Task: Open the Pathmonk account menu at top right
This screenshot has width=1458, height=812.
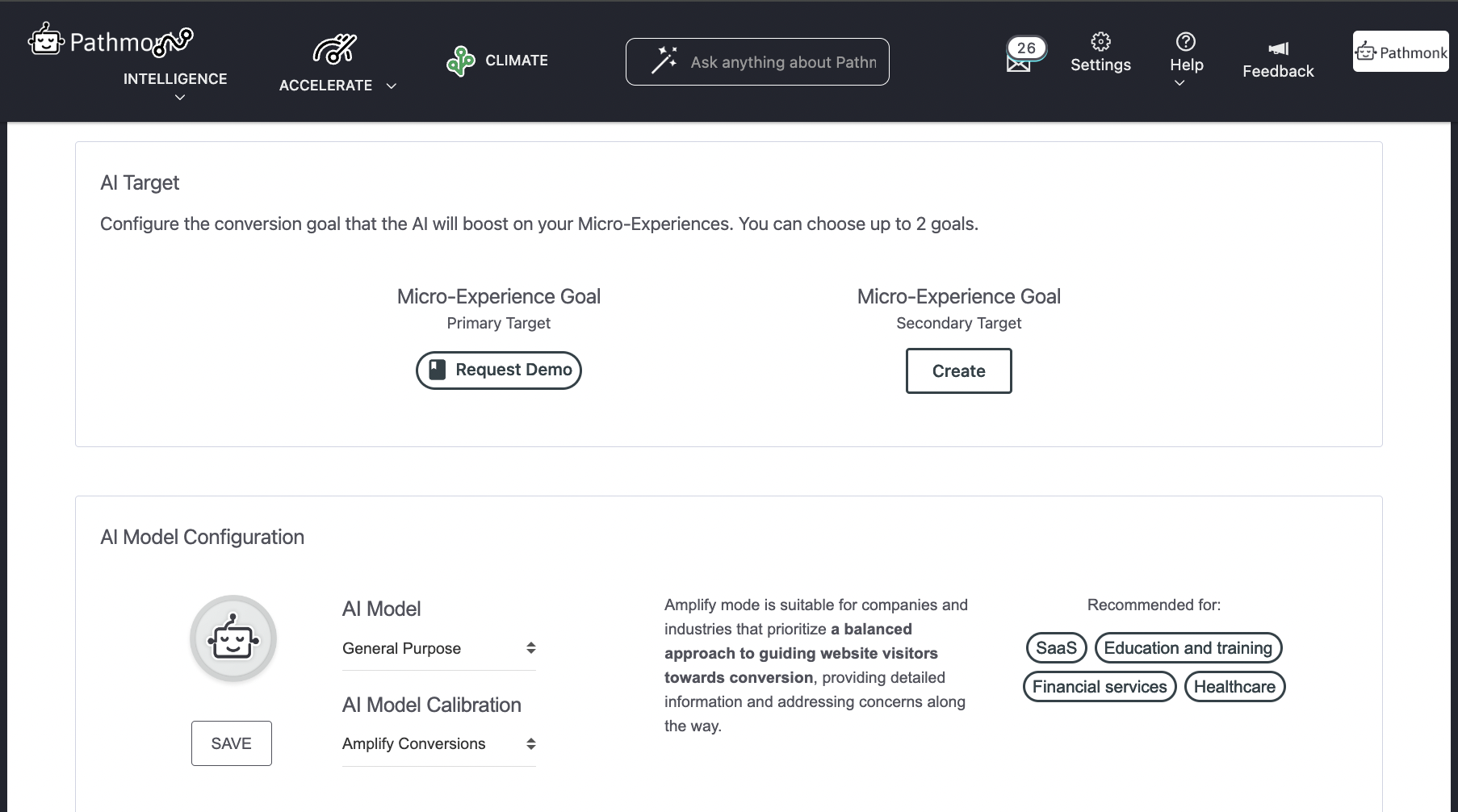Action: click(x=1401, y=52)
